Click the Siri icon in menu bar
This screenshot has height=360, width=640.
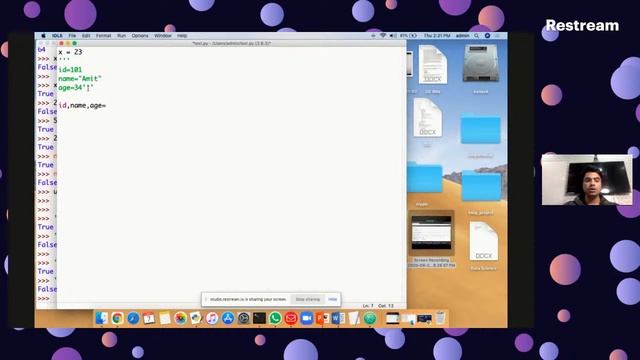(x=487, y=36)
